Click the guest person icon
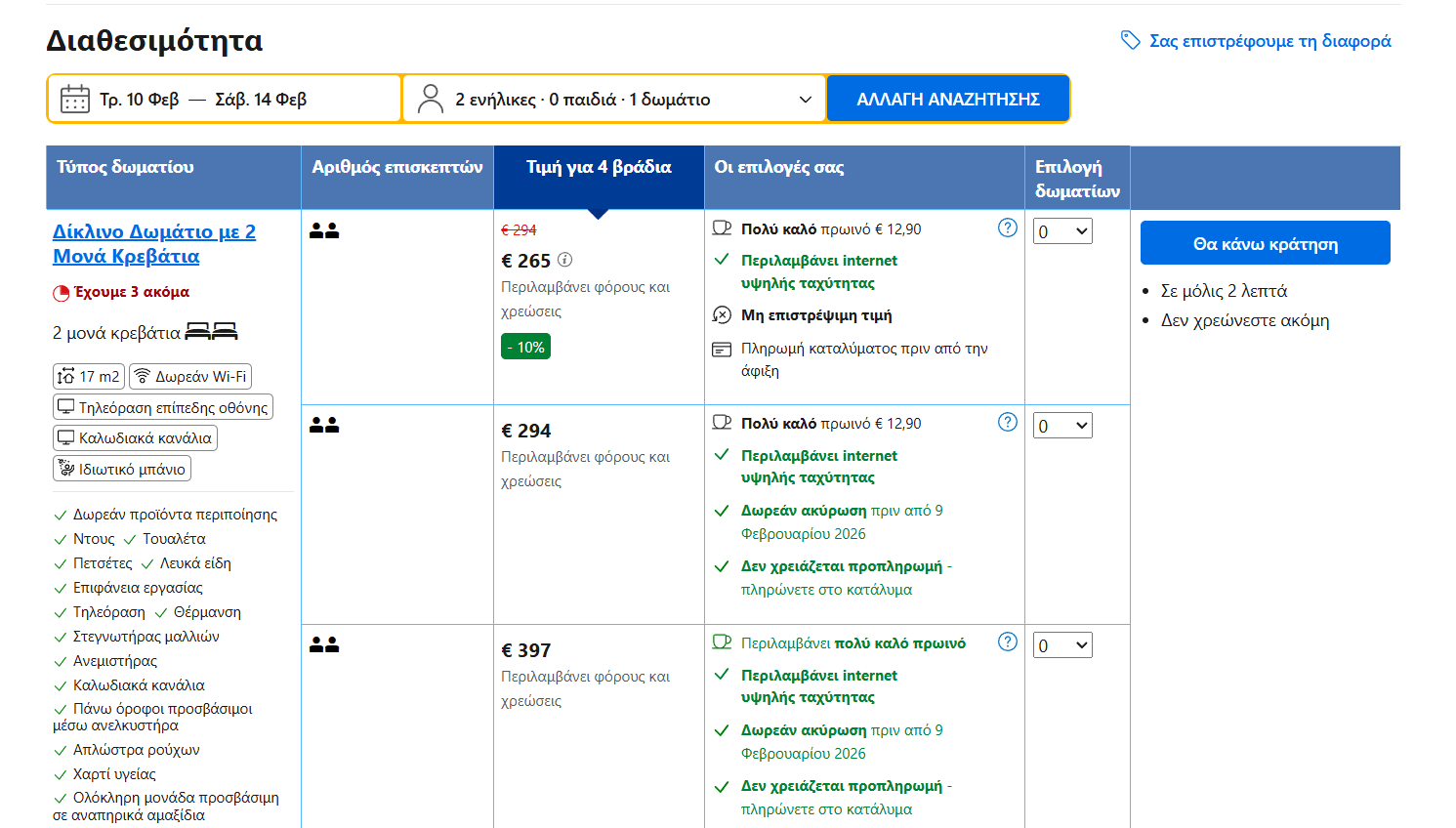This screenshot has height=828, width=1456. [430, 99]
